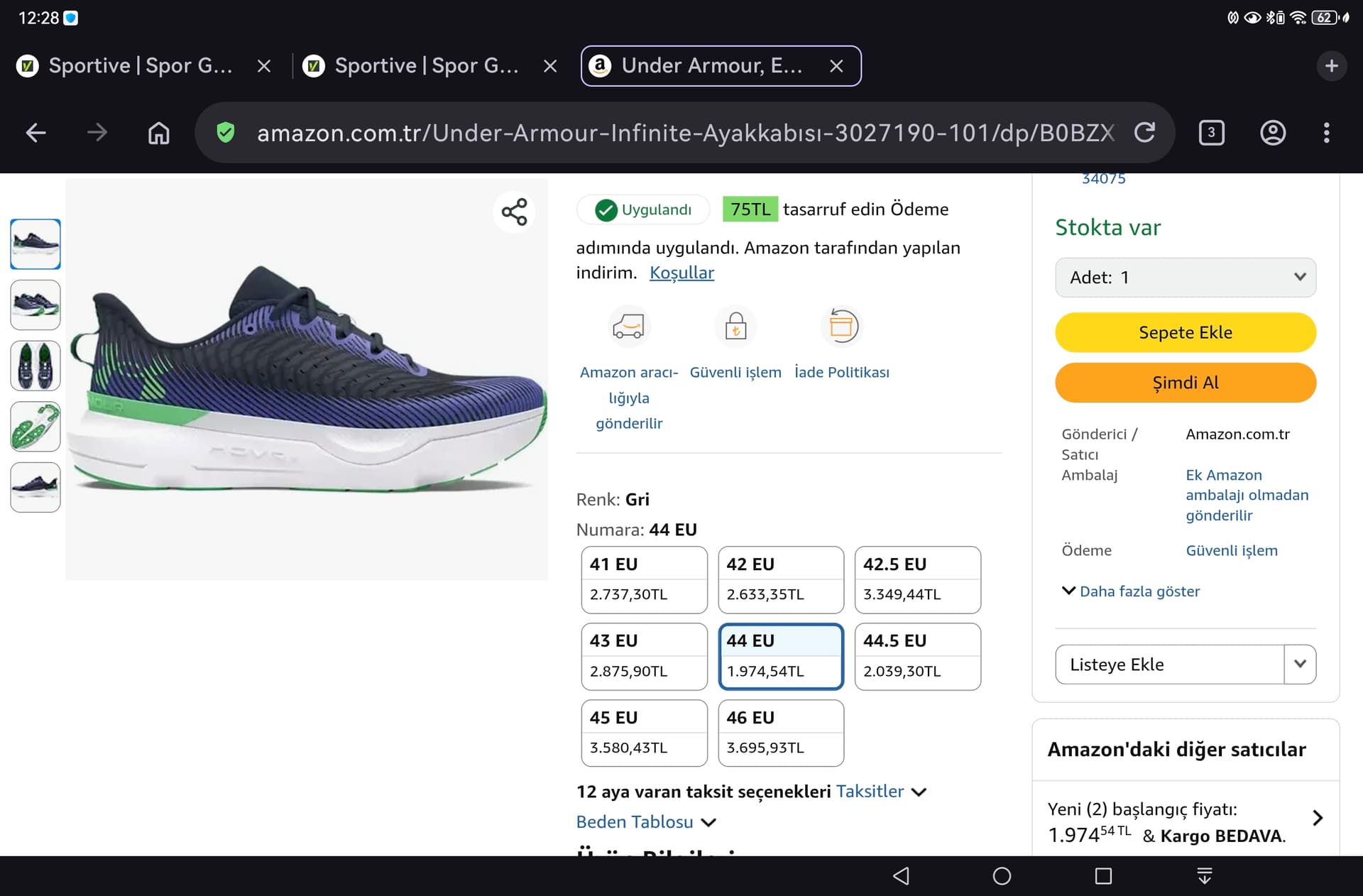The image size is (1363, 896).
Task: Select the 42 EU size option
Action: coord(780,579)
